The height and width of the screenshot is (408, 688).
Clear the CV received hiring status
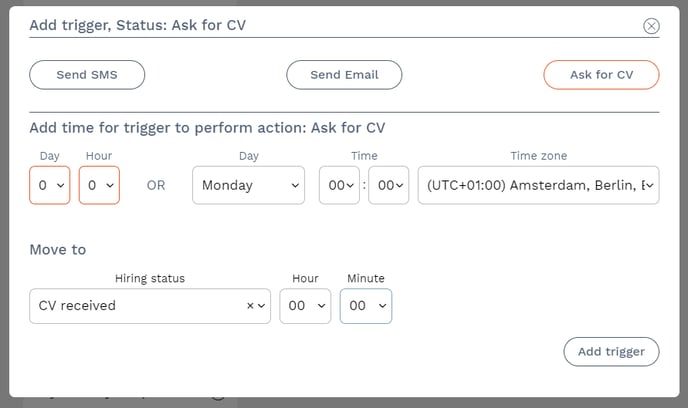coord(250,306)
